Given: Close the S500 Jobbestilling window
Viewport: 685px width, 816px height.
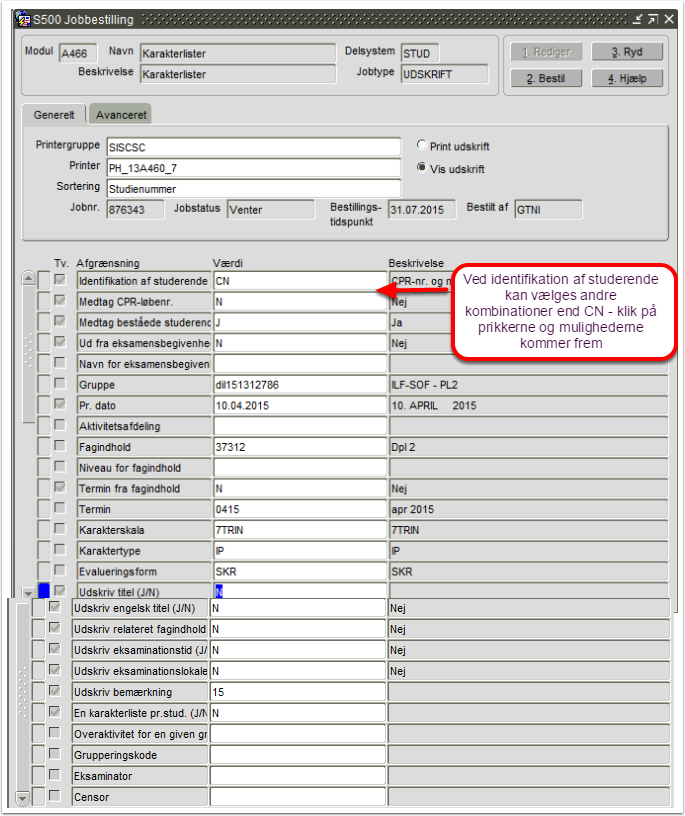Looking at the screenshot, I should 669,20.
